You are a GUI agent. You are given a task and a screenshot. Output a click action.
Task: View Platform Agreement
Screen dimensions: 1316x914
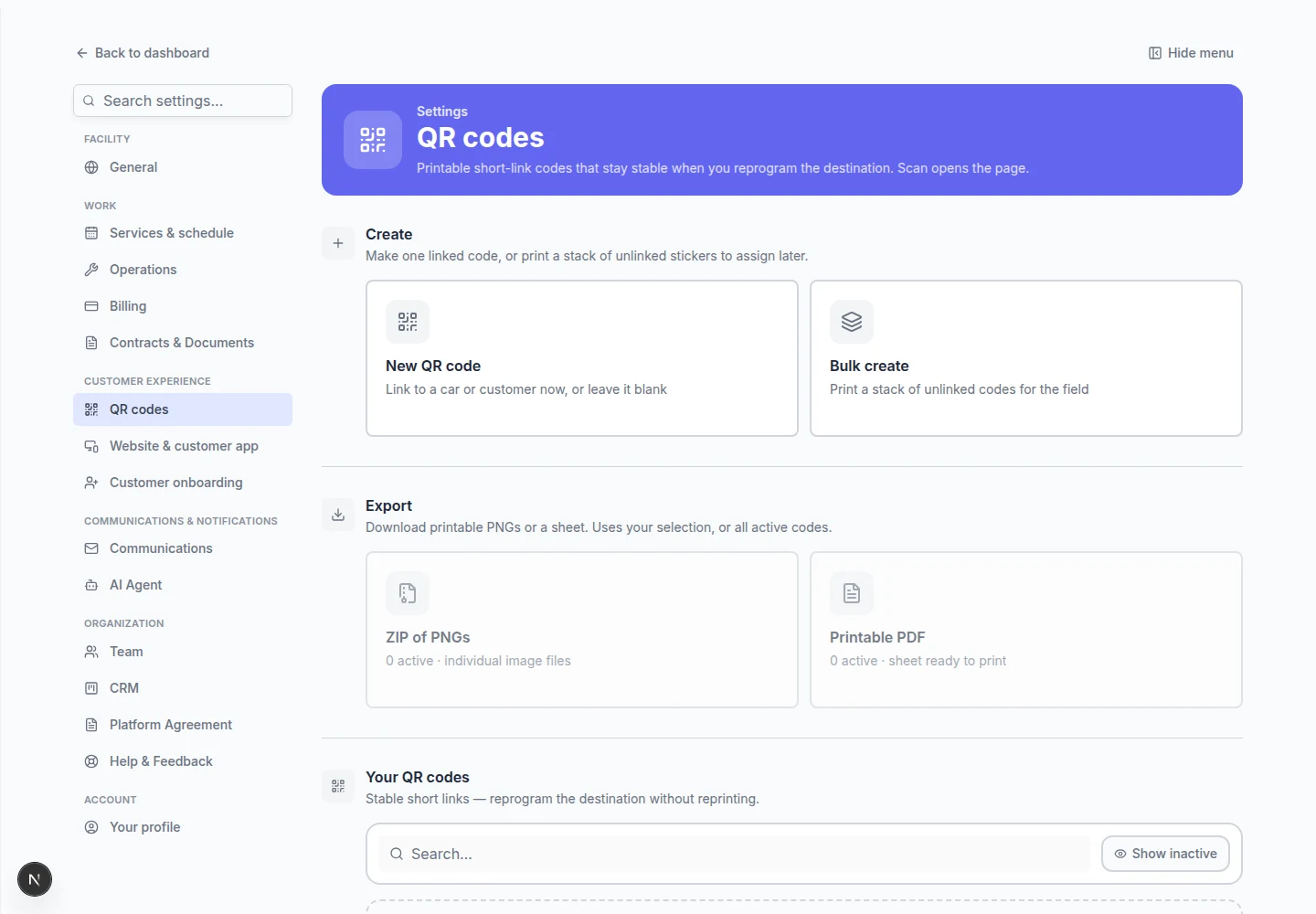tap(183, 725)
